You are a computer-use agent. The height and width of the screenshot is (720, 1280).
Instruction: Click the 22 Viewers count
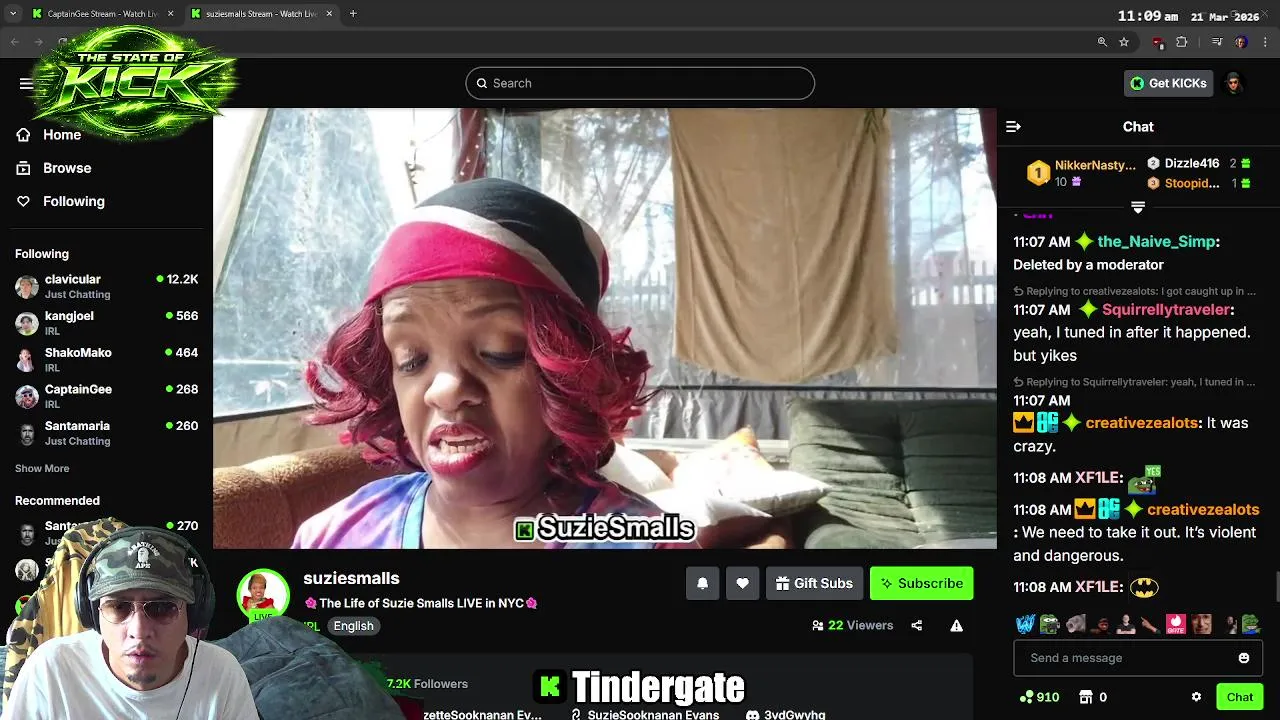(853, 626)
